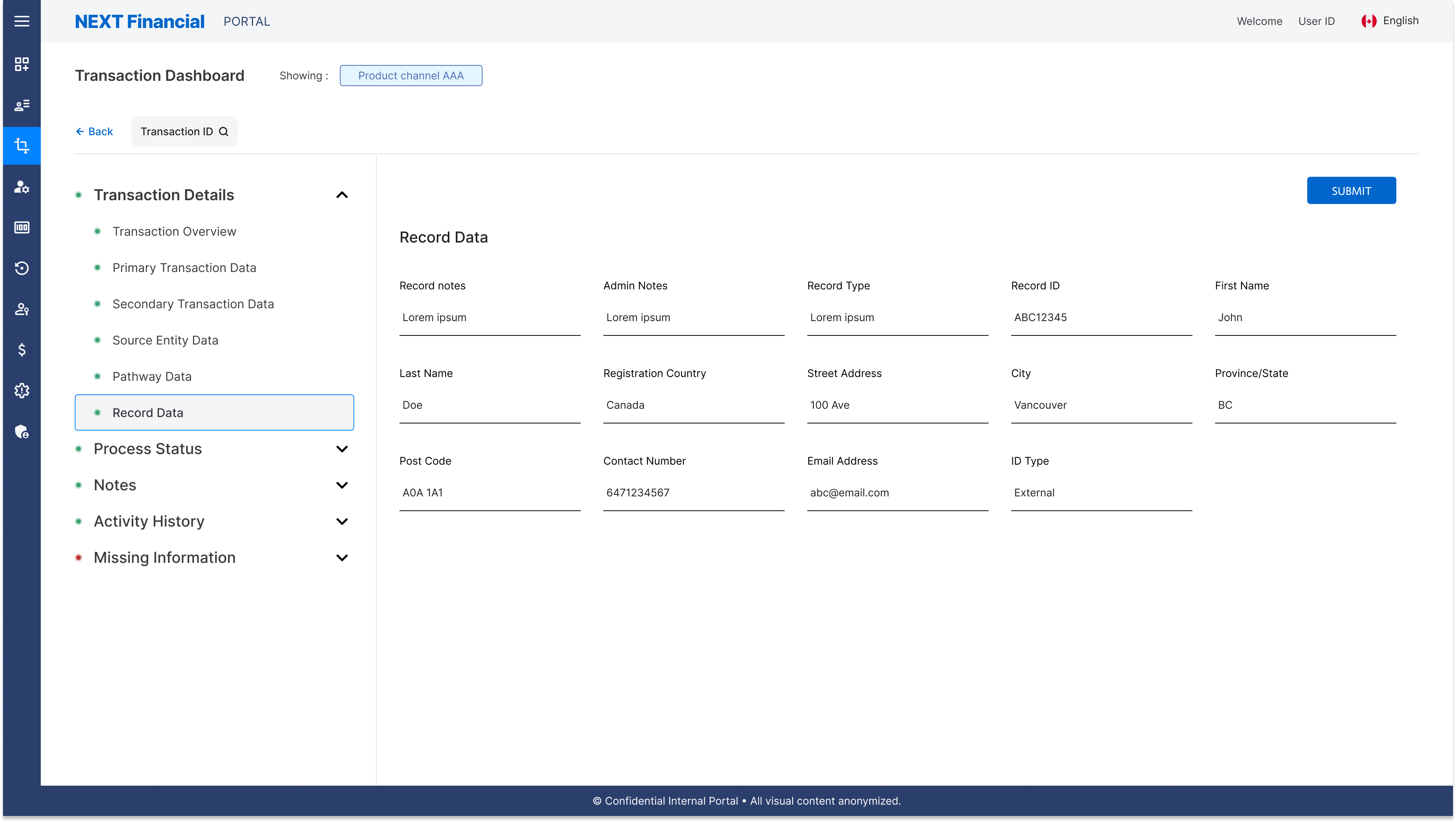The height and width of the screenshot is (822, 1456).
Task: Select the shield user icon in sidebar
Action: click(22, 432)
